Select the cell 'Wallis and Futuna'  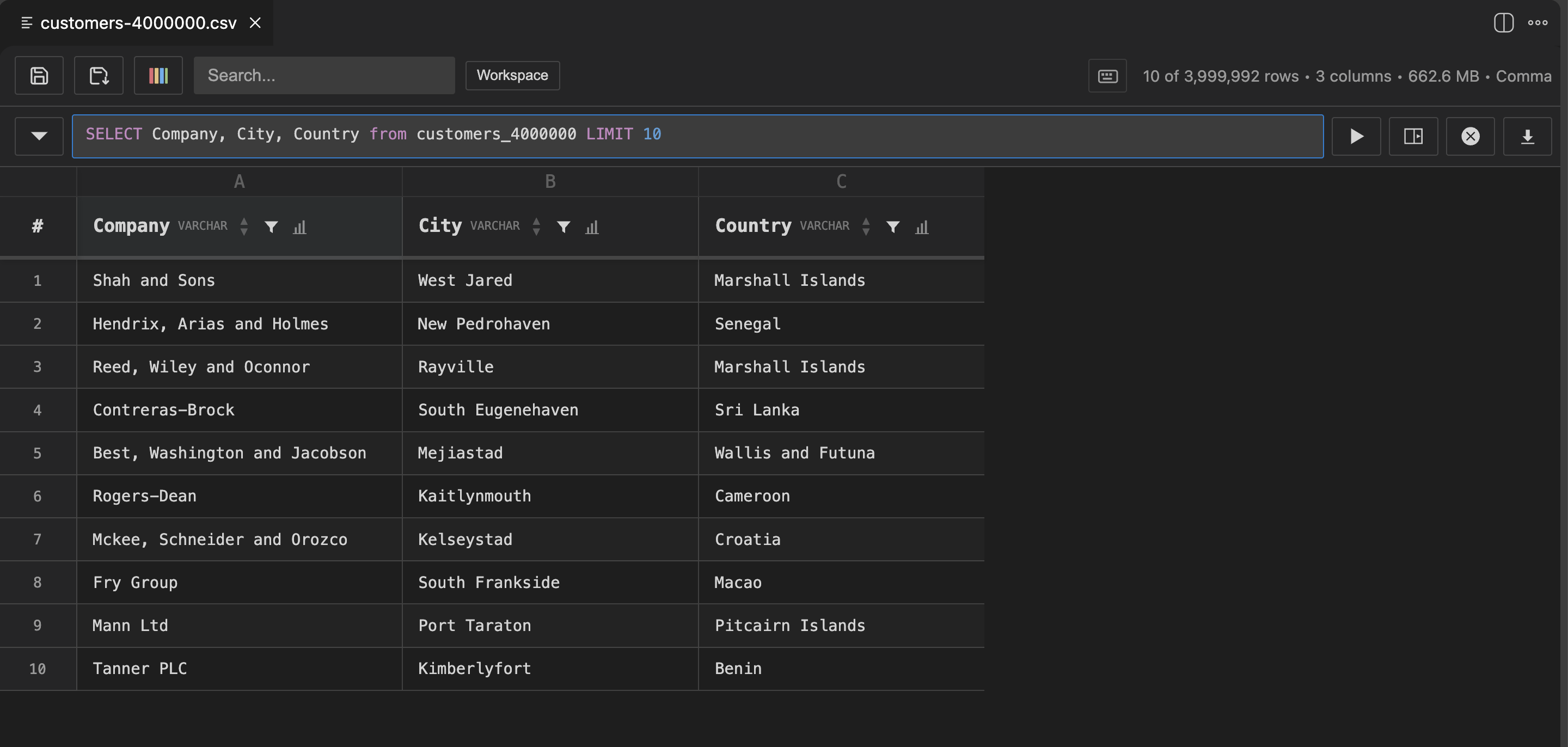point(841,454)
